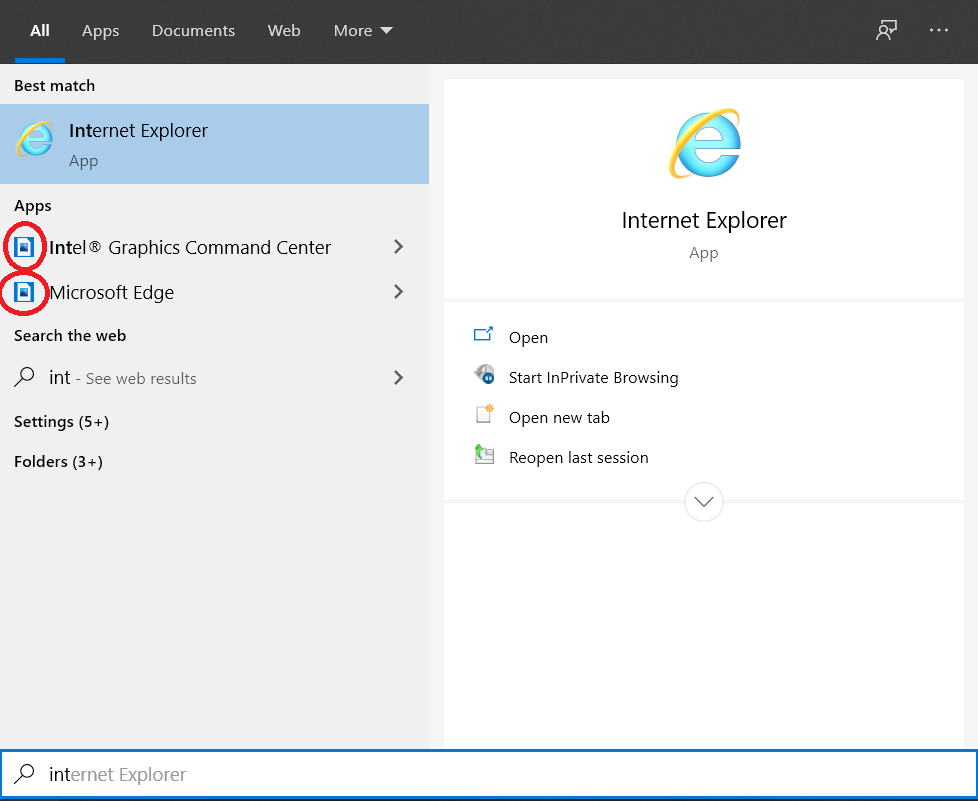Switch to the Documents tab

193,31
